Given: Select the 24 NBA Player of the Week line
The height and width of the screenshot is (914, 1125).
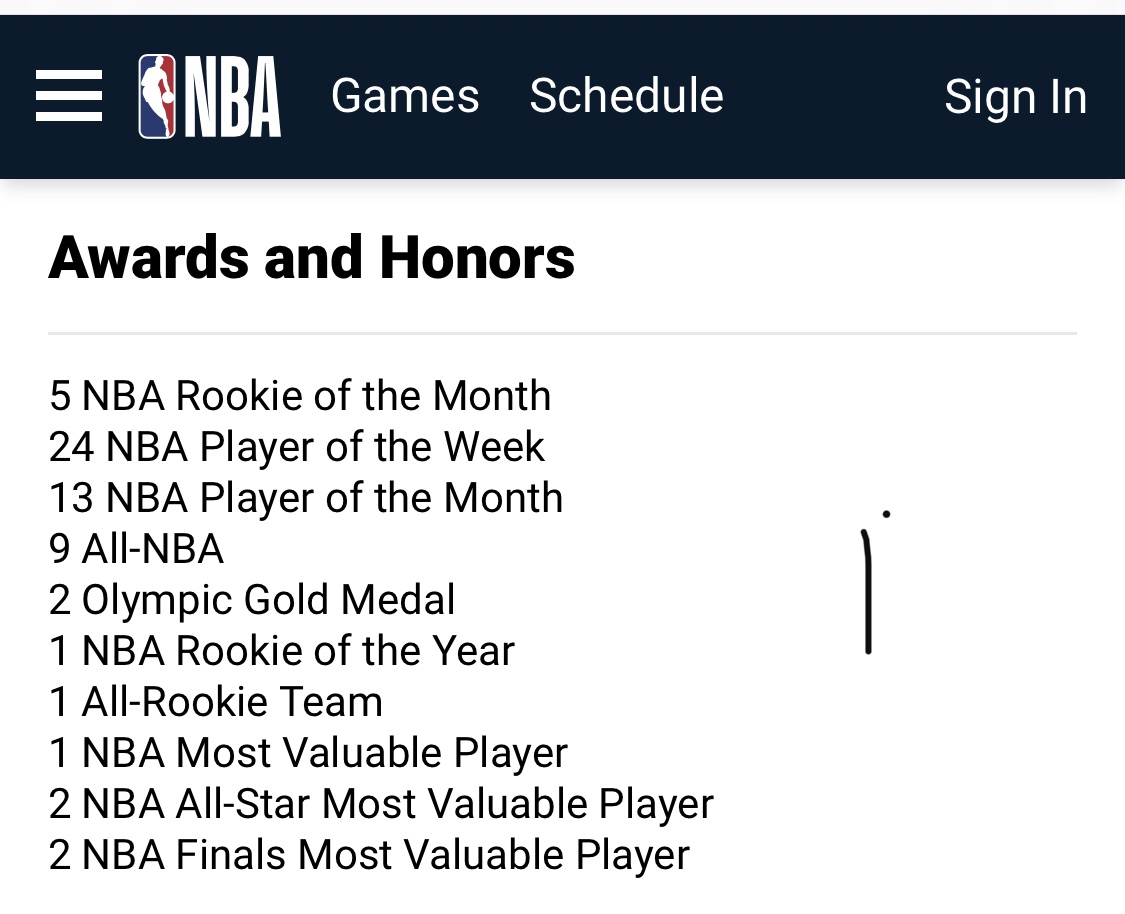Looking at the screenshot, I should point(297,447).
